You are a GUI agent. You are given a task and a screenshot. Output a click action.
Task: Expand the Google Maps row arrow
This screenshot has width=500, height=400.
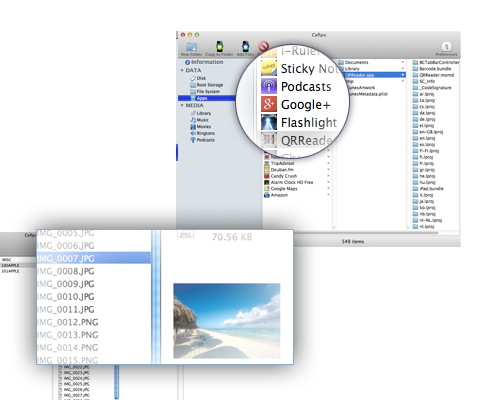point(328,189)
